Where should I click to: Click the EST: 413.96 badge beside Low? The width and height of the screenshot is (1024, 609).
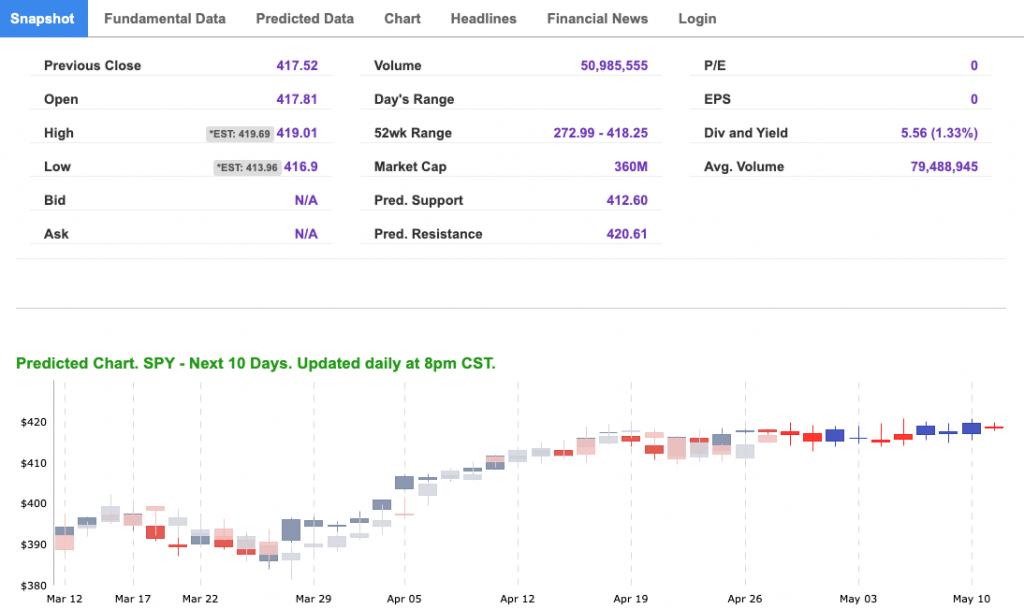(x=242, y=167)
